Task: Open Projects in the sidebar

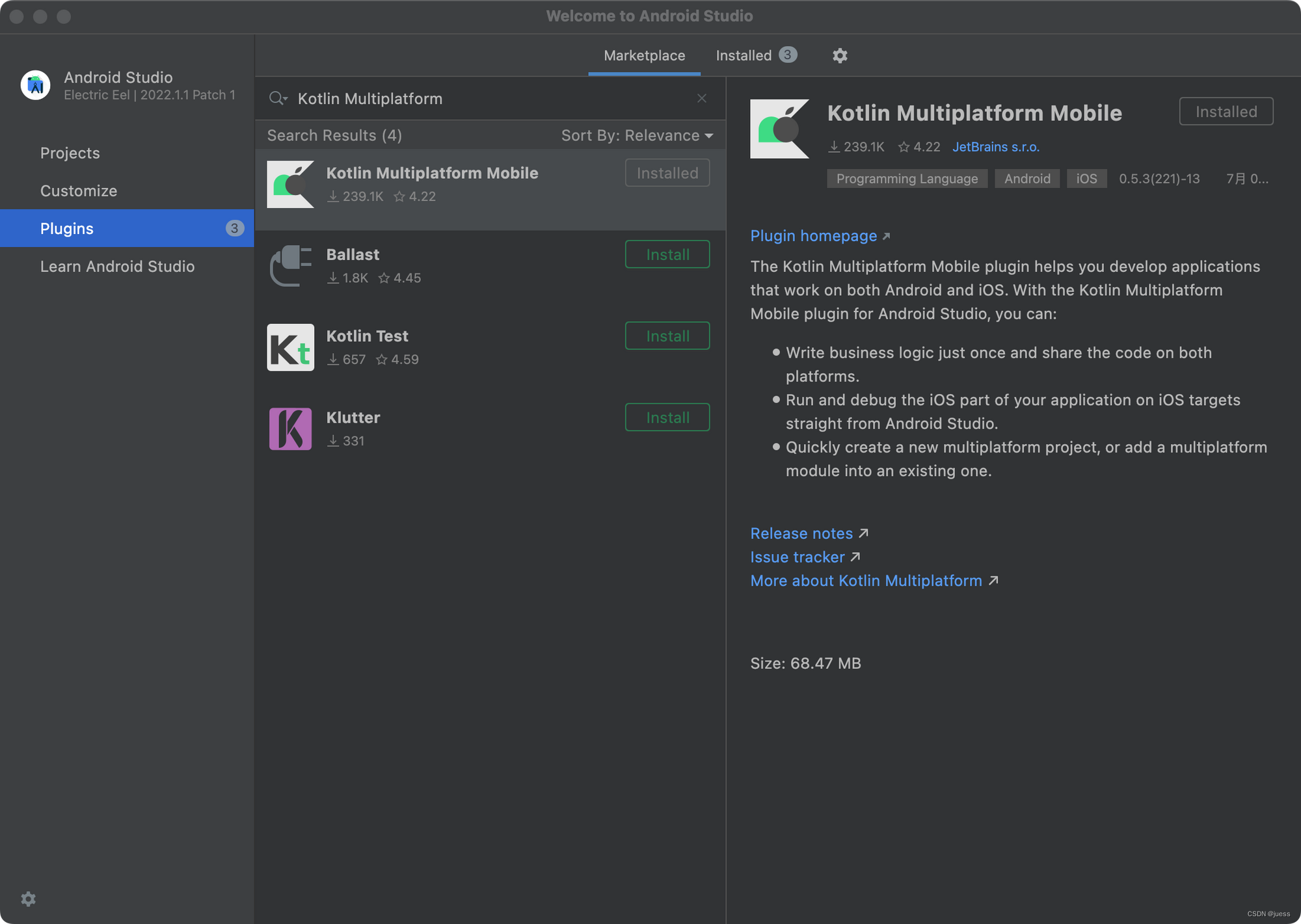Action: click(x=70, y=153)
